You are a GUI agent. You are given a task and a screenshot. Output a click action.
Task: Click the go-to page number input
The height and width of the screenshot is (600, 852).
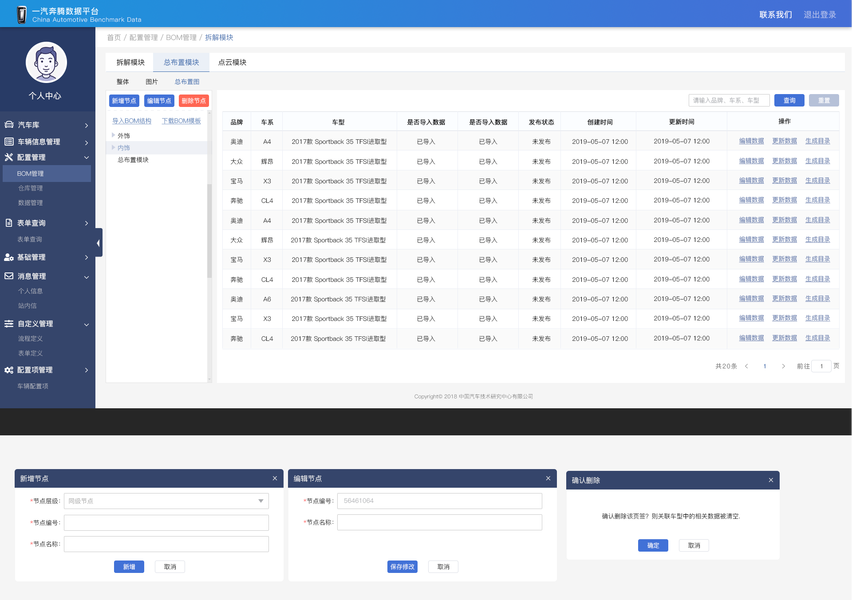click(821, 366)
